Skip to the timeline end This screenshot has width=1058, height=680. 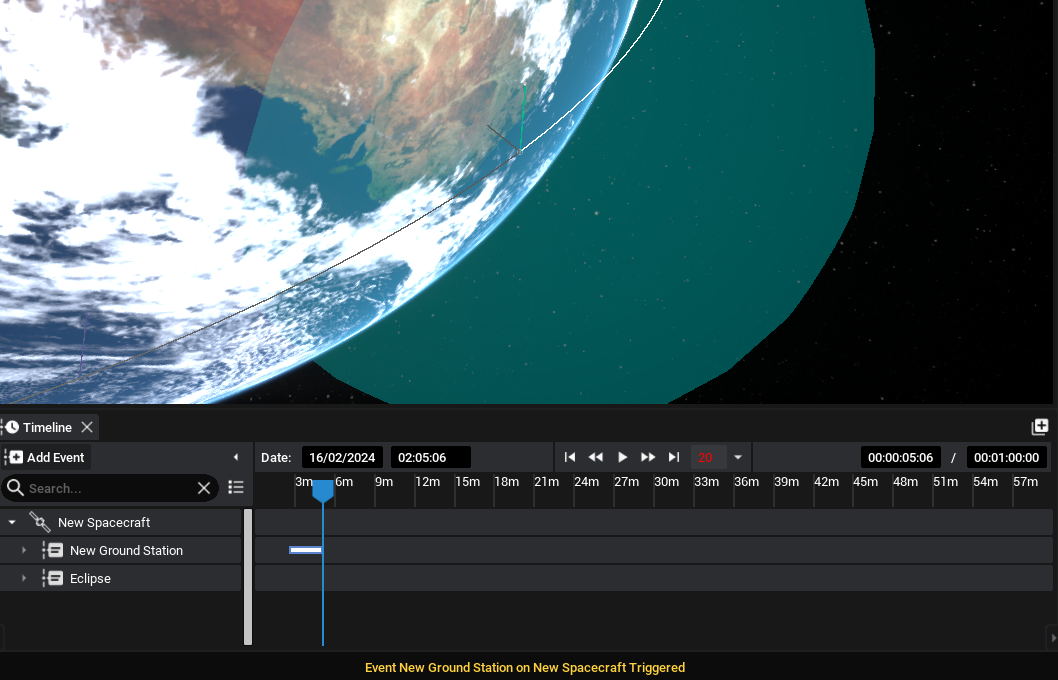673,457
